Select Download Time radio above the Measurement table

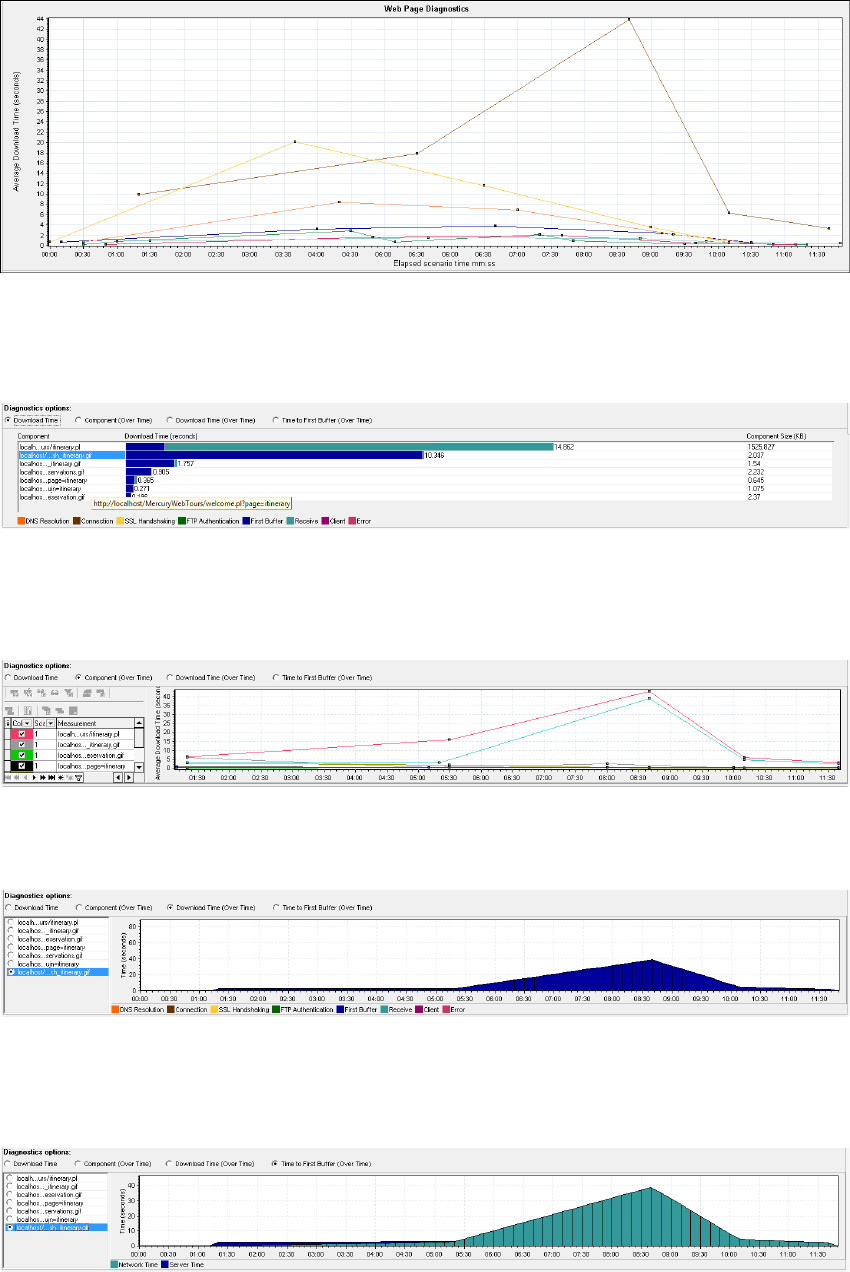pos(10,677)
